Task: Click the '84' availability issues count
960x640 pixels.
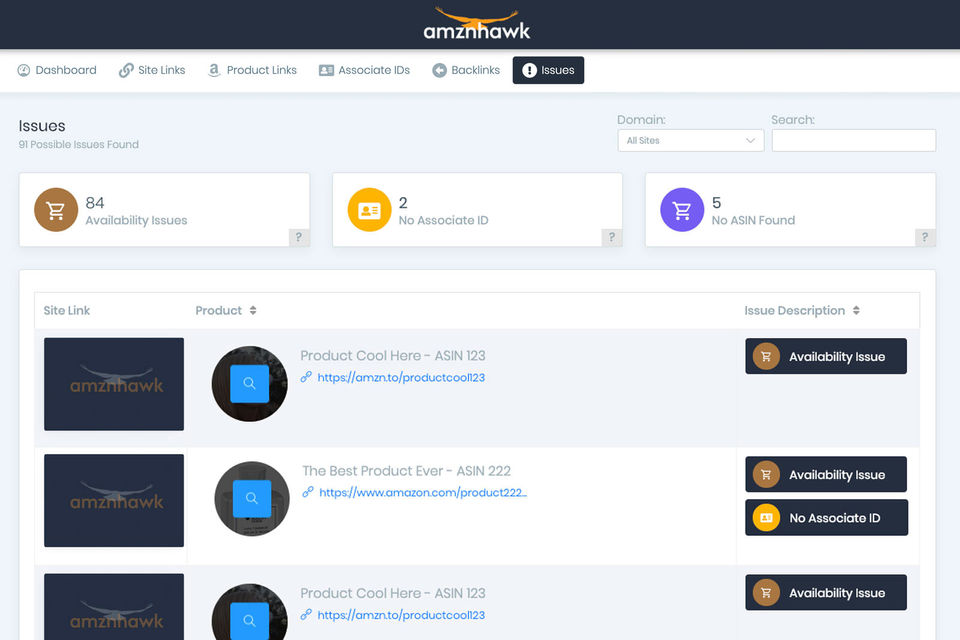Action: pyautogui.click(x=95, y=203)
